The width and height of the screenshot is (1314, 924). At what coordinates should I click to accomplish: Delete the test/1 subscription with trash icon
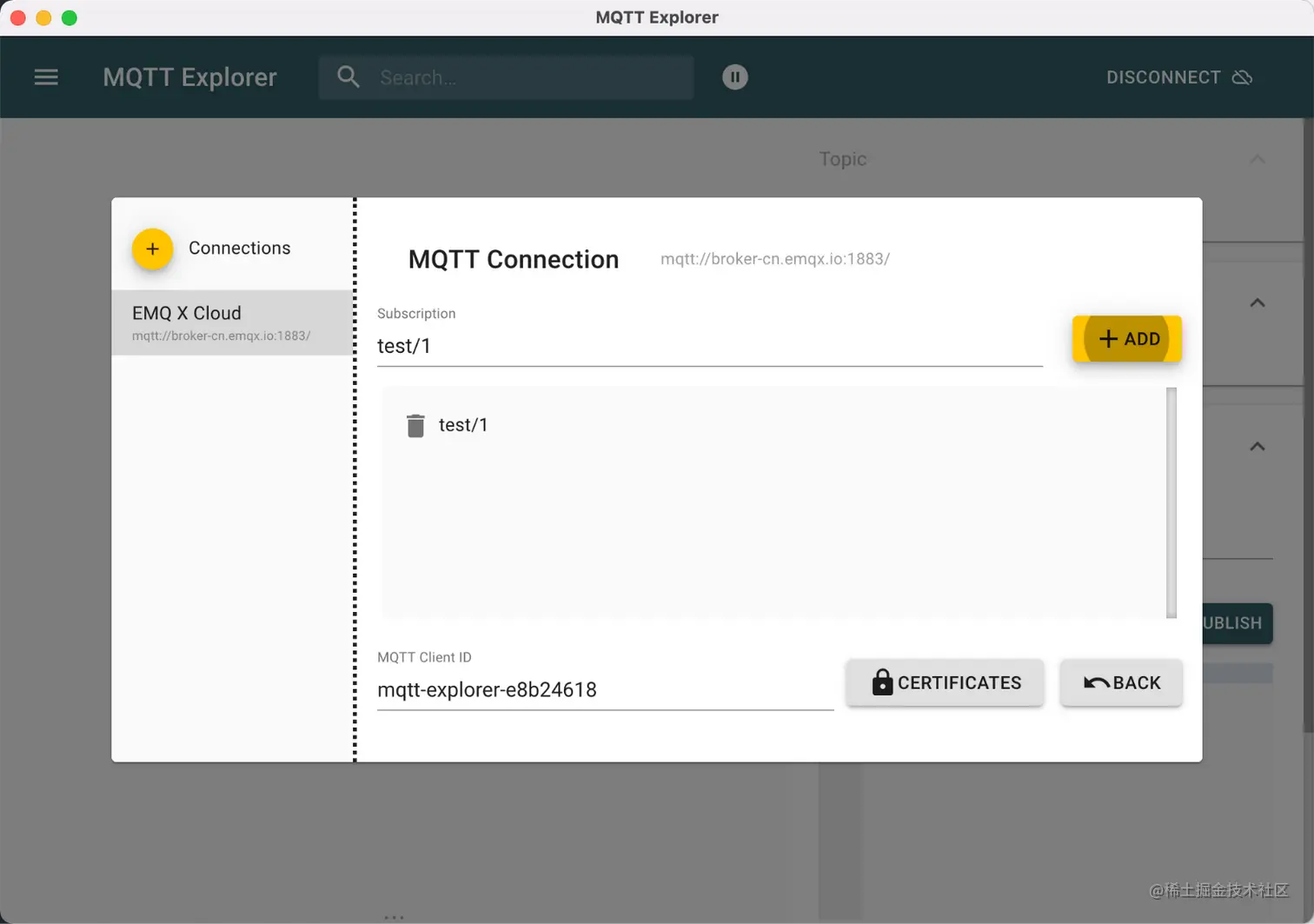pyautogui.click(x=415, y=426)
